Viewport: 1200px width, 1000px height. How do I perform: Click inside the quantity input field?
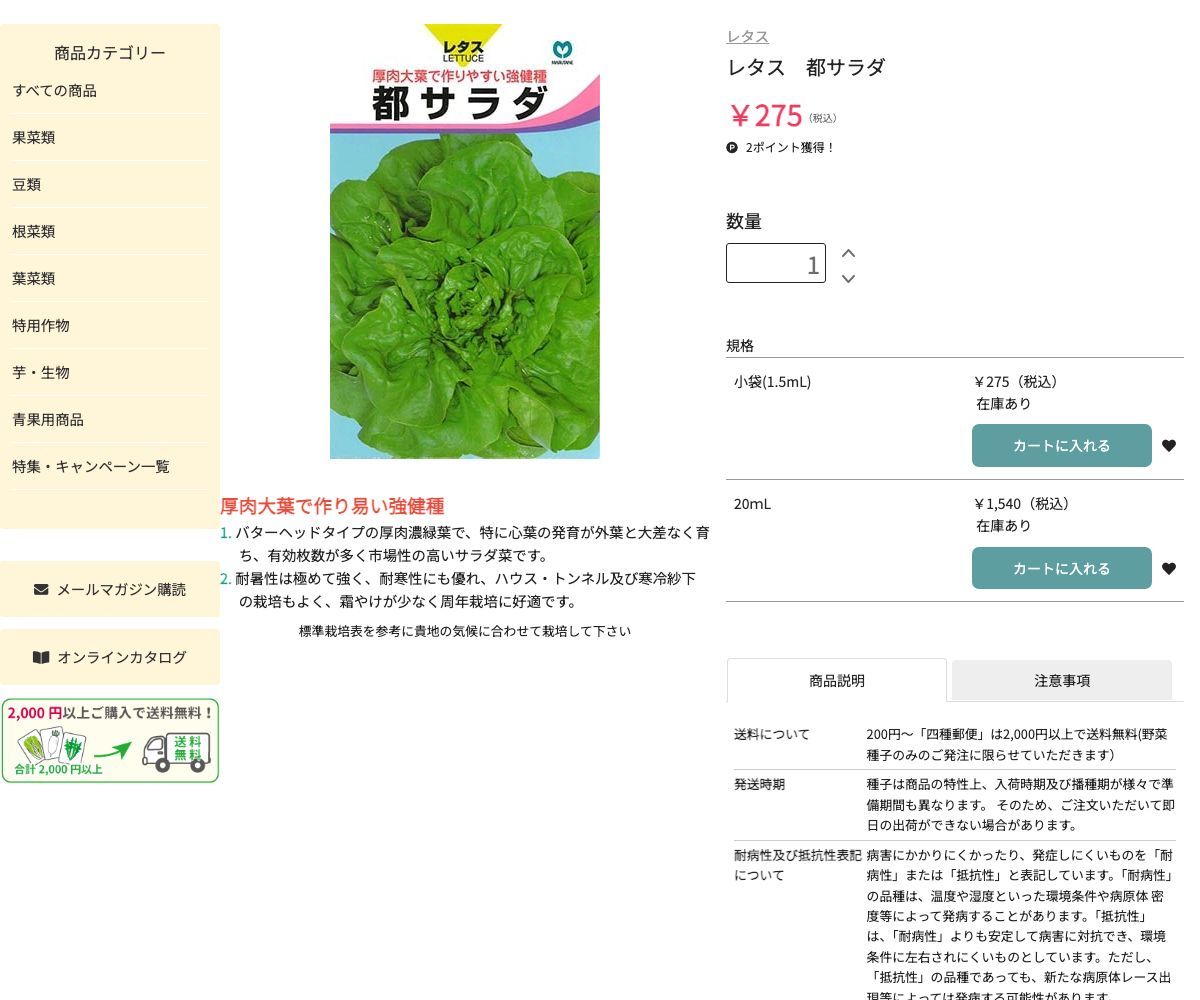775,263
